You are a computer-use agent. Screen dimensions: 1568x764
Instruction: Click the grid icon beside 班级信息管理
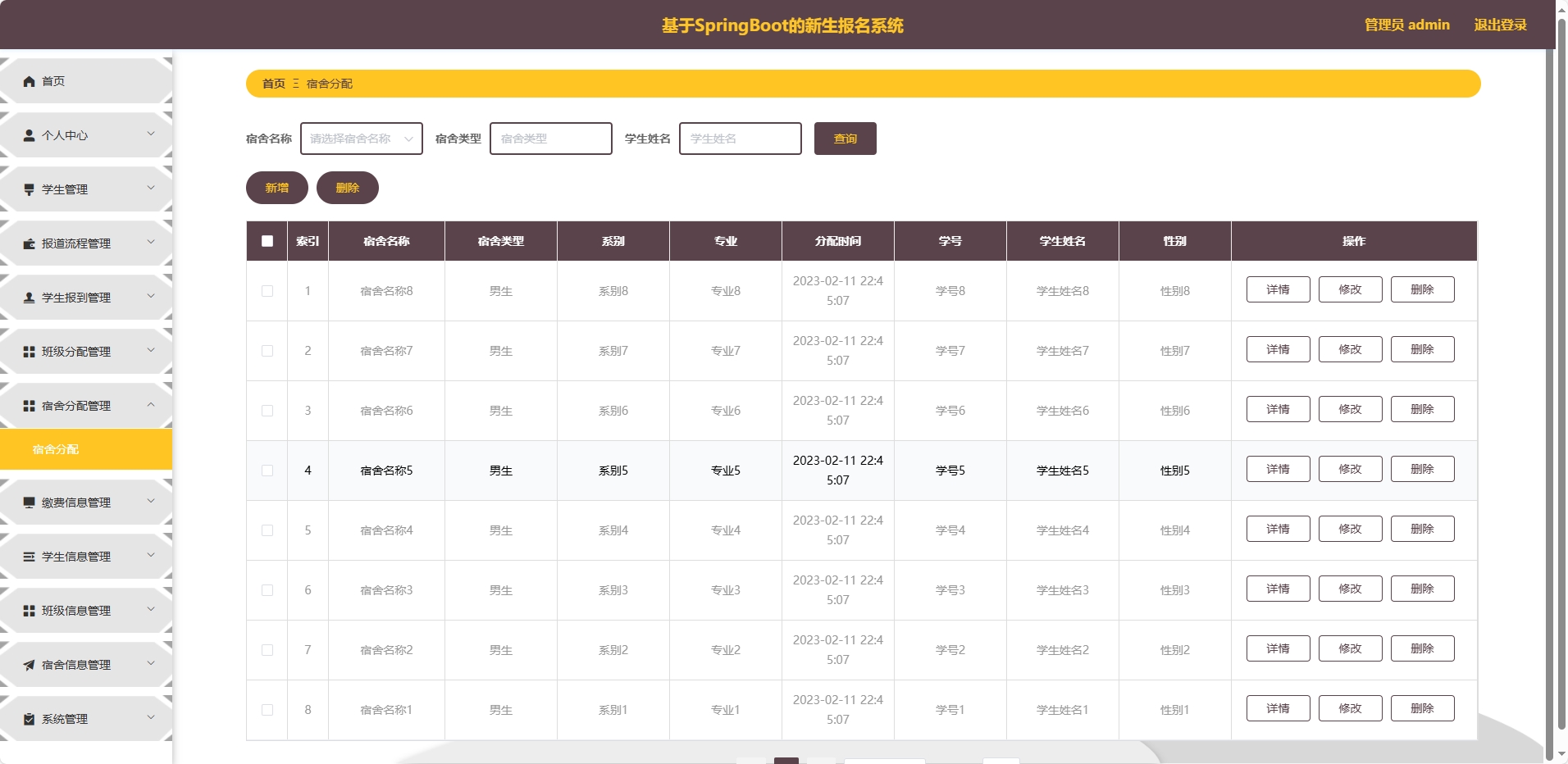pyautogui.click(x=30, y=611)
